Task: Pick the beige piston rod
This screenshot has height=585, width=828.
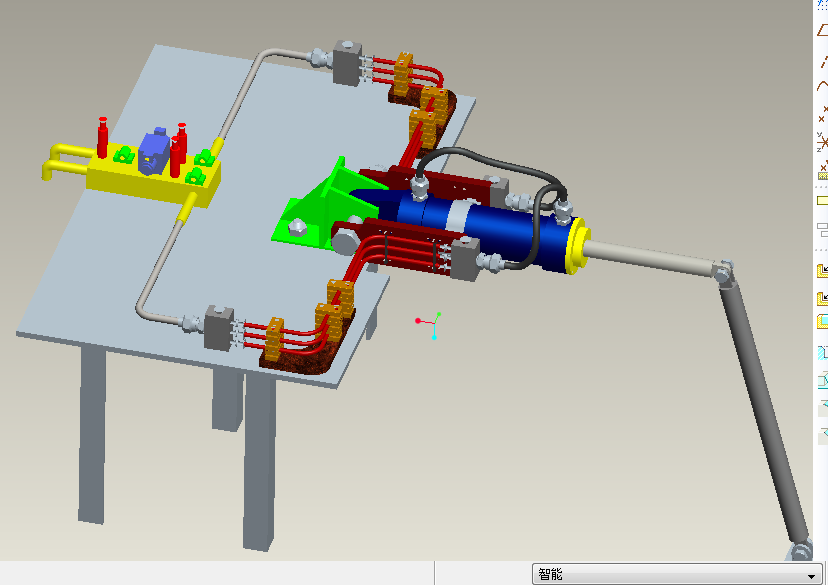Action: click(x=650, y=258)
